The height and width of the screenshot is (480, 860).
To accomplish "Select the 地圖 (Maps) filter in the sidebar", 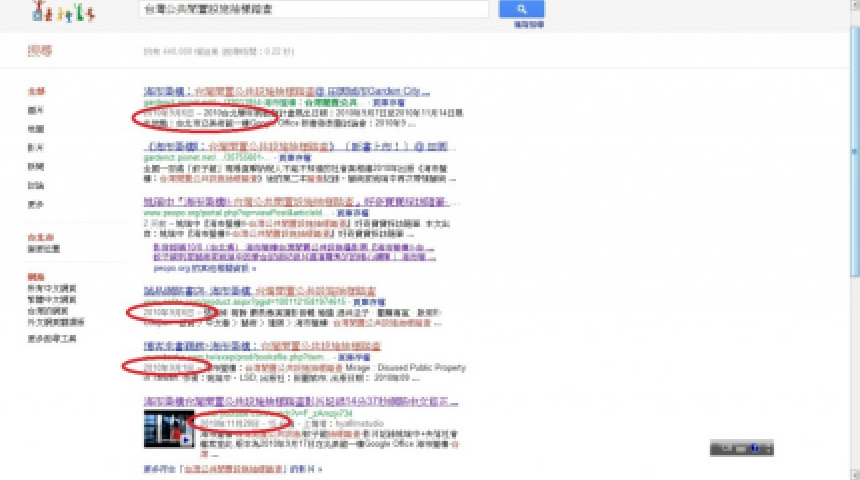I will point(36,129).
